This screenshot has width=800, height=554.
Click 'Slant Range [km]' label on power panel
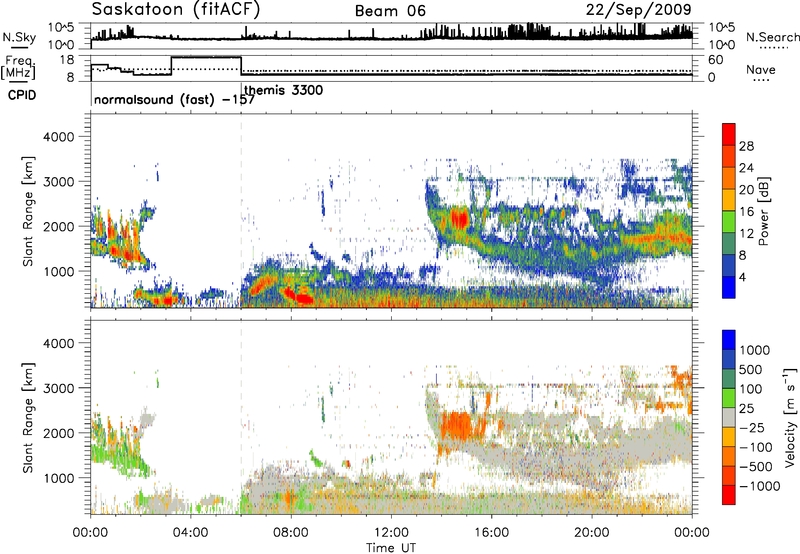point(28,211)
